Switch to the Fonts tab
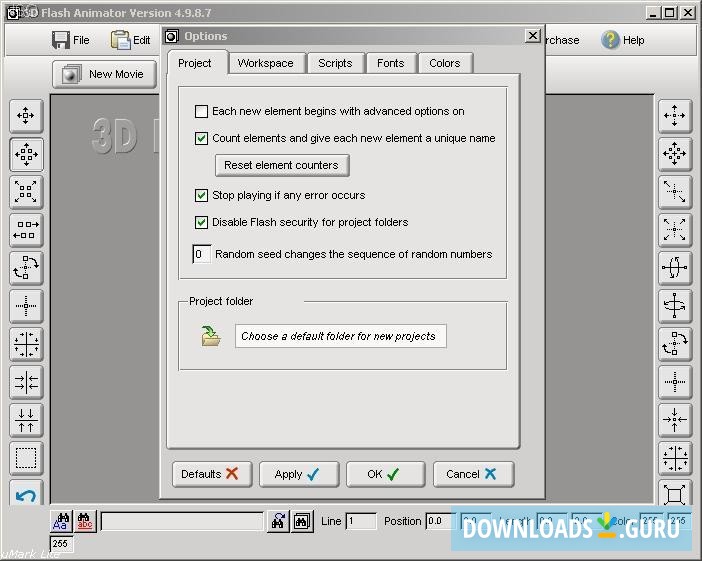This screenshot has height=561, width=702. [x=390, y=63]
